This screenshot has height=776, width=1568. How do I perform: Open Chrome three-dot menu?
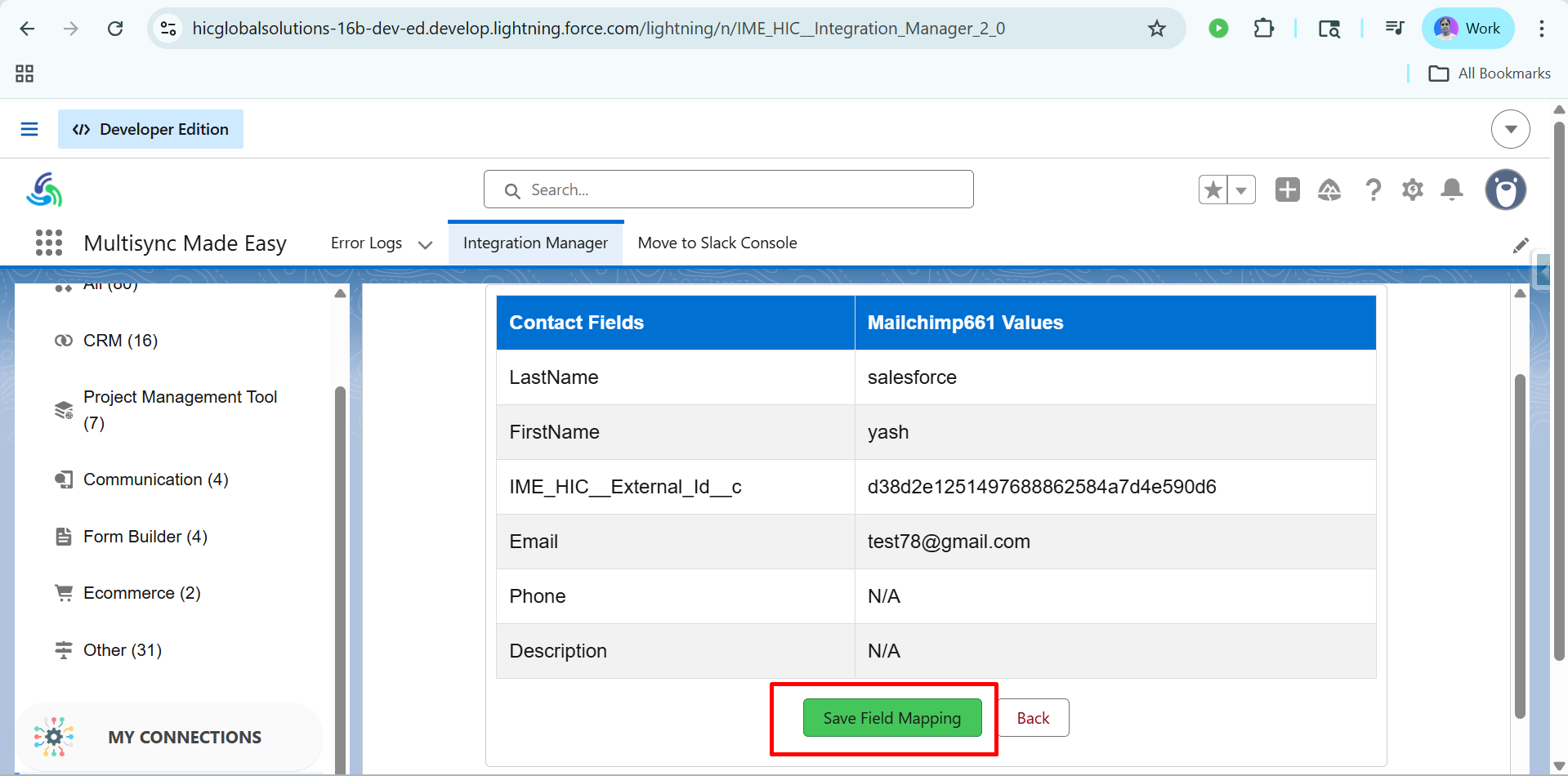1542,29
